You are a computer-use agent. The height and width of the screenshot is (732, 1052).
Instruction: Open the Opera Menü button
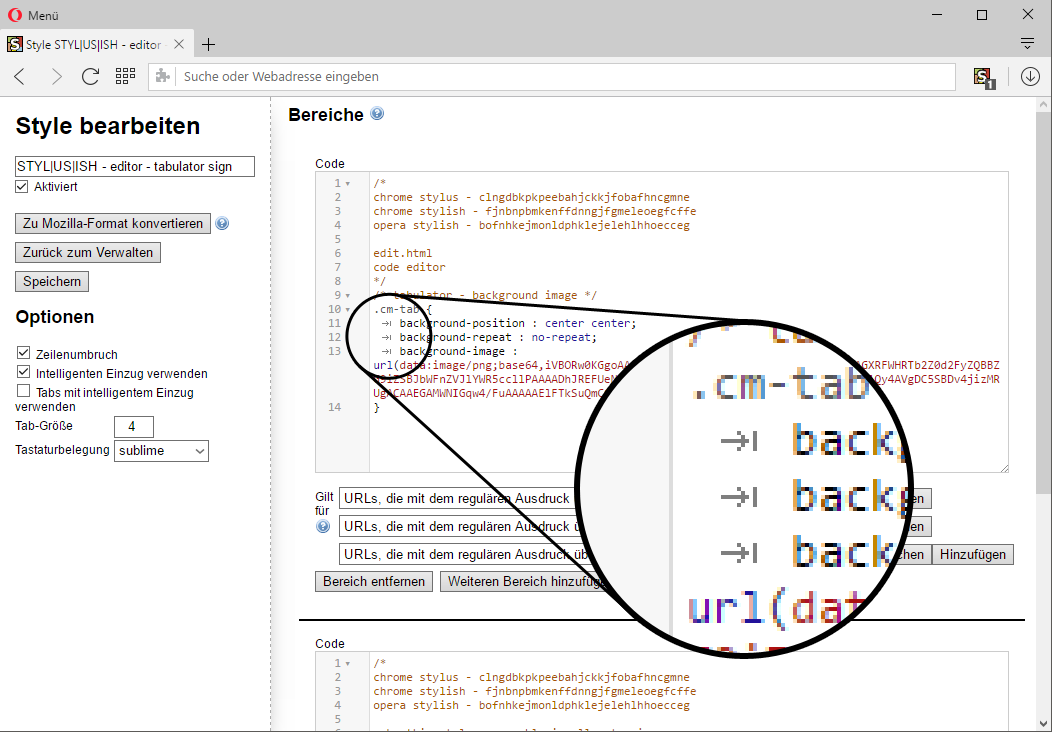(x=34, y=14)
